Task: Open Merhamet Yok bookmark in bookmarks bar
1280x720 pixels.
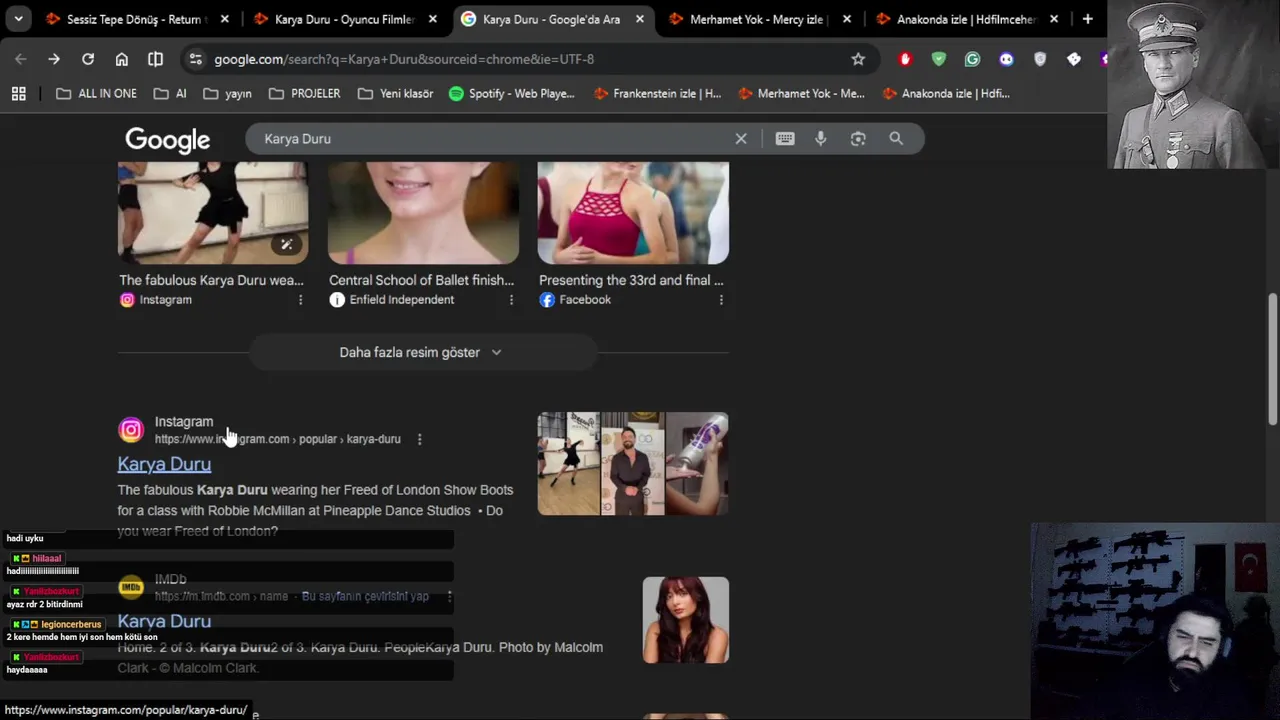Action: click(x=801, y=93)
